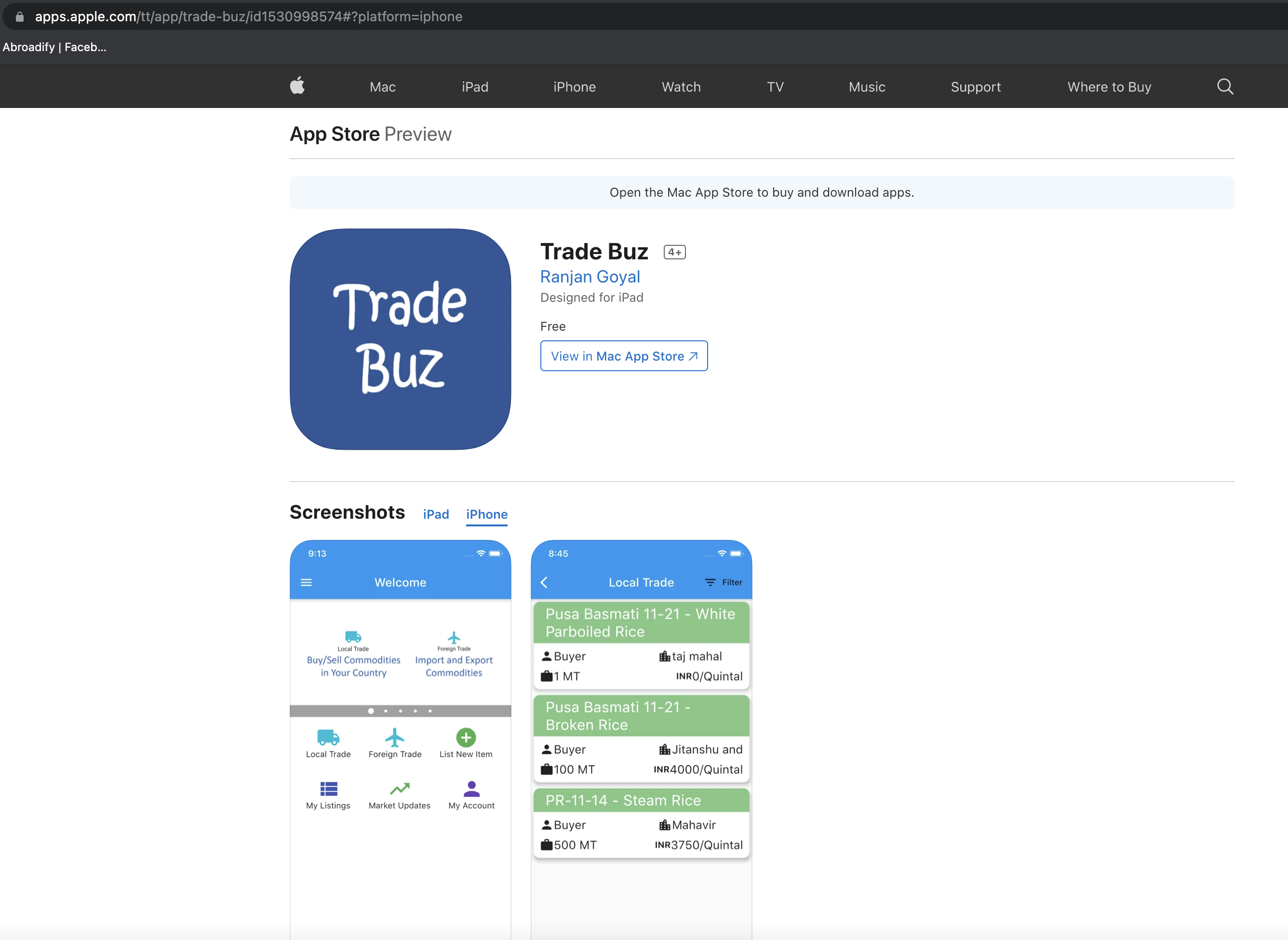Tap the hamburger menu icon in Welcome screenshot
The height and width of the screenshot is (940, 1288).
[306, 582]
